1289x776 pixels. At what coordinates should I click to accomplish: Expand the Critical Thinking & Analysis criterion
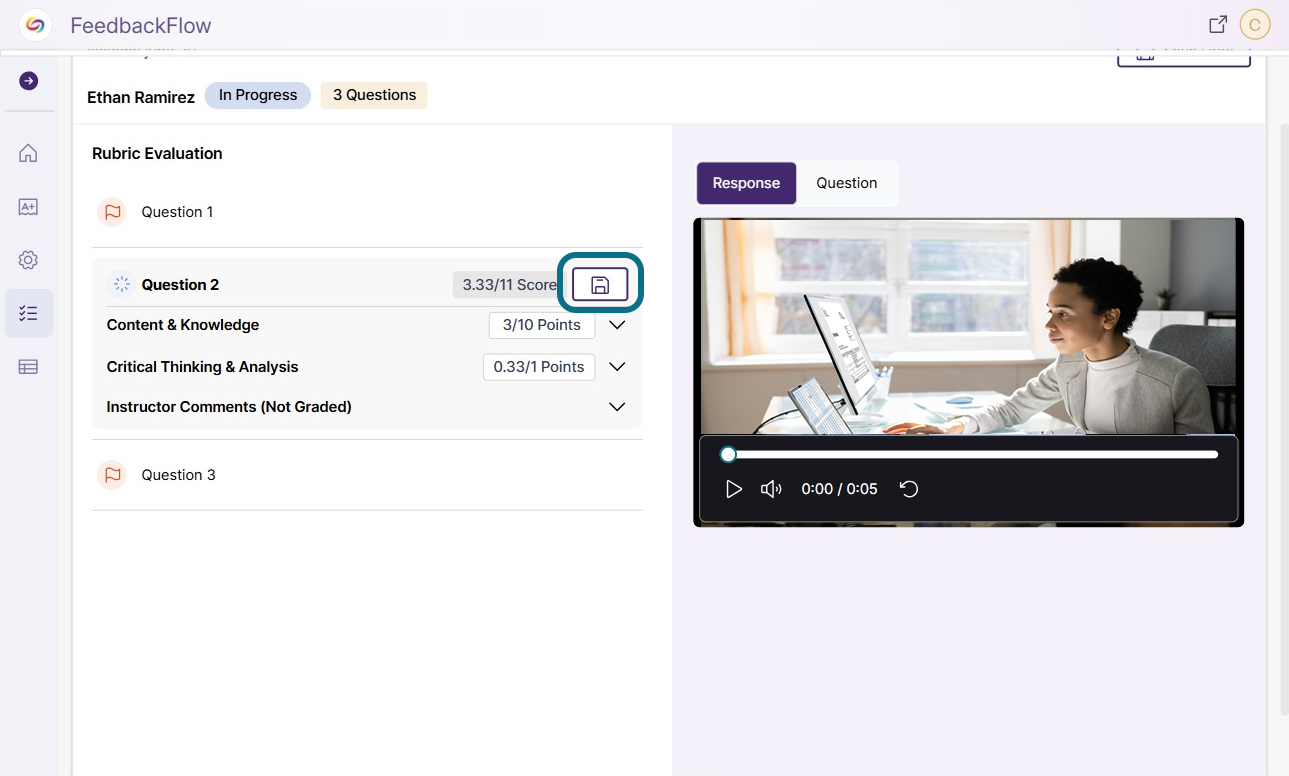(617, 367)
